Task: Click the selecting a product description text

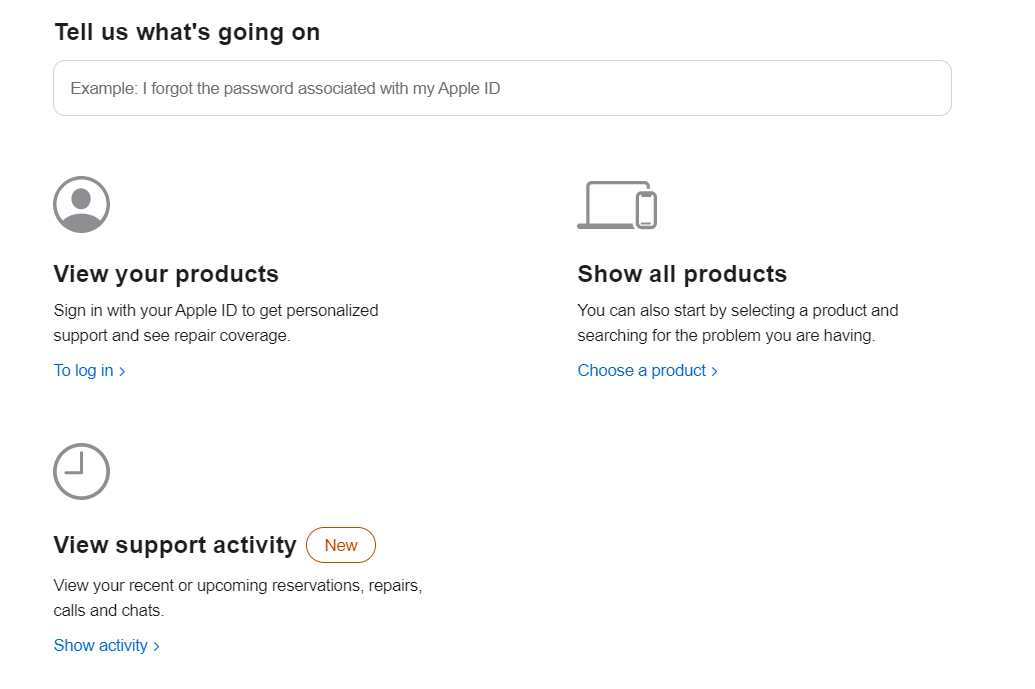Action: click(738, 323)
